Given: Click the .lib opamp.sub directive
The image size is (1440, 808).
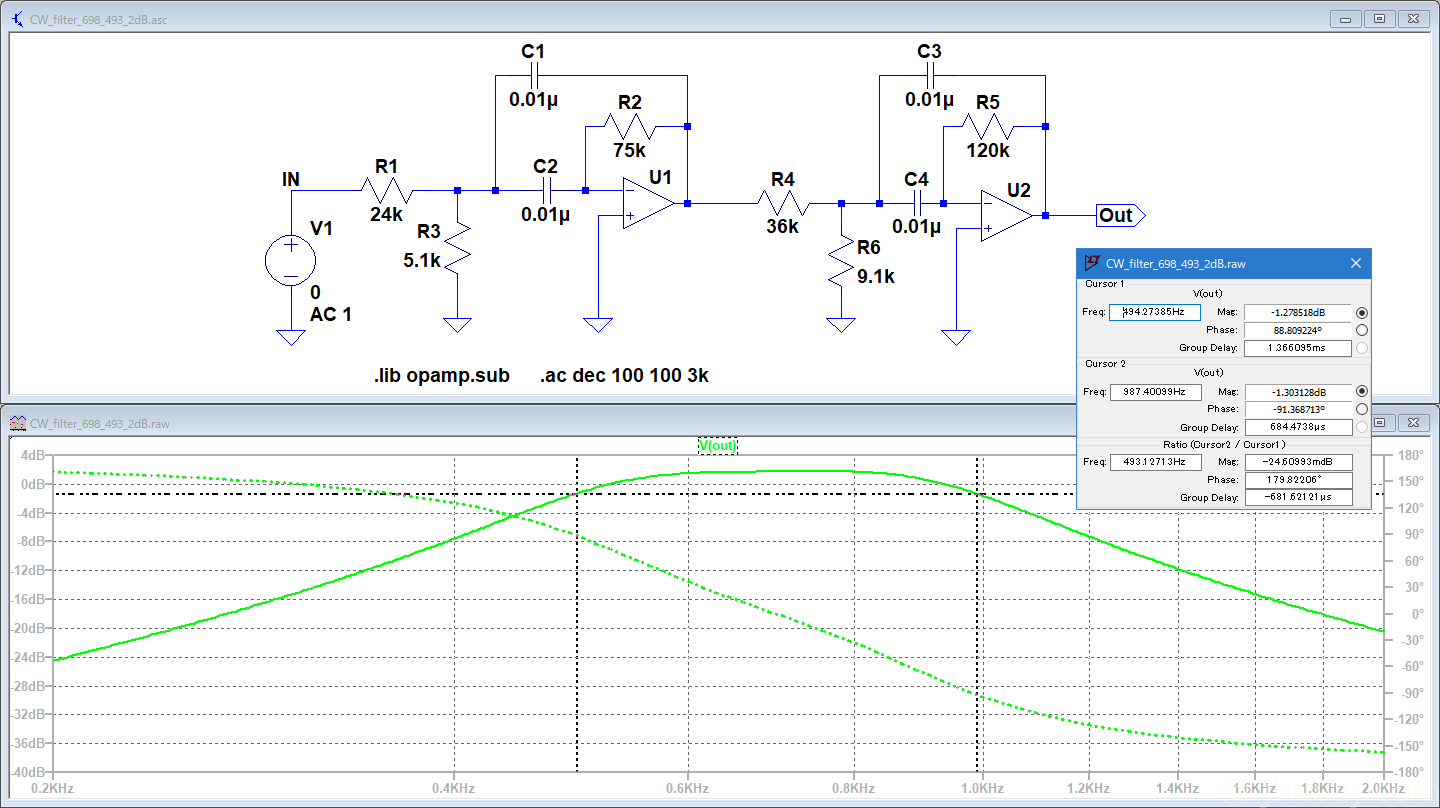Looking at the screenshot, I should 442,376.
